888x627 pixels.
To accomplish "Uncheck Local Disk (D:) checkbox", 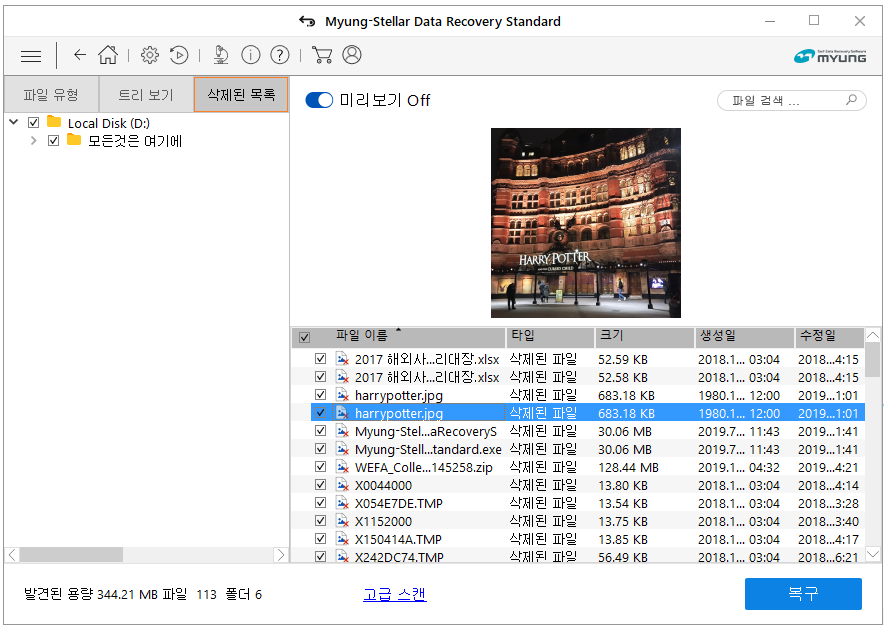I will [x=33, y=122].
